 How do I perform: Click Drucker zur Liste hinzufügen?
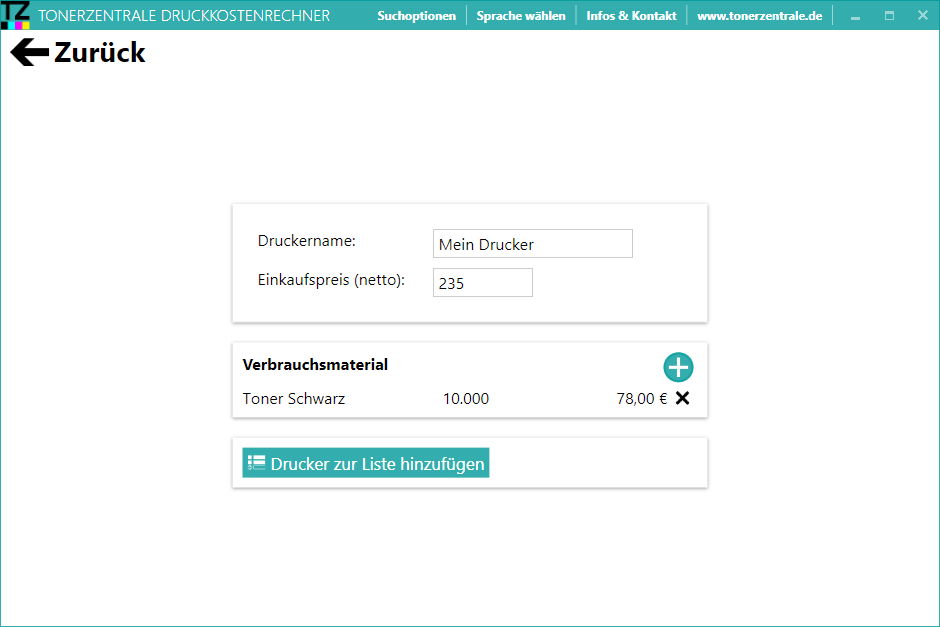(365, 462)
